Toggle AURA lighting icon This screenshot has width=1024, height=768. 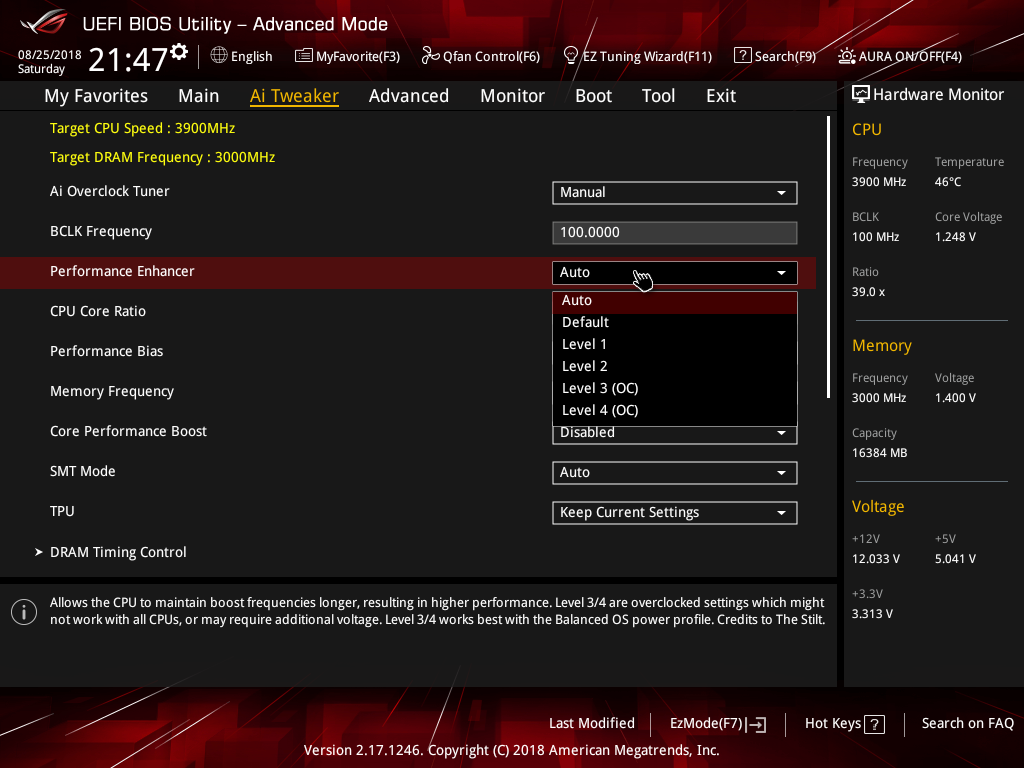click(x=846, y=56)
